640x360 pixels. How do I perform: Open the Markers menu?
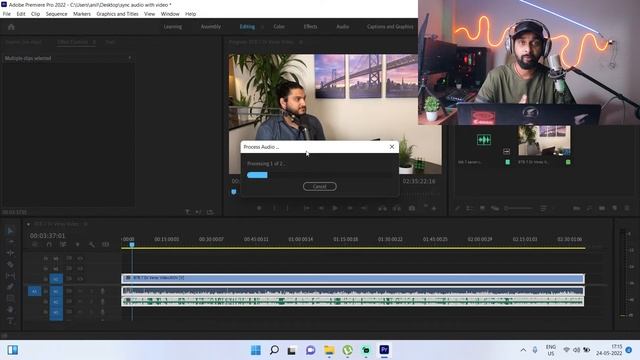[x=82, y=14]
